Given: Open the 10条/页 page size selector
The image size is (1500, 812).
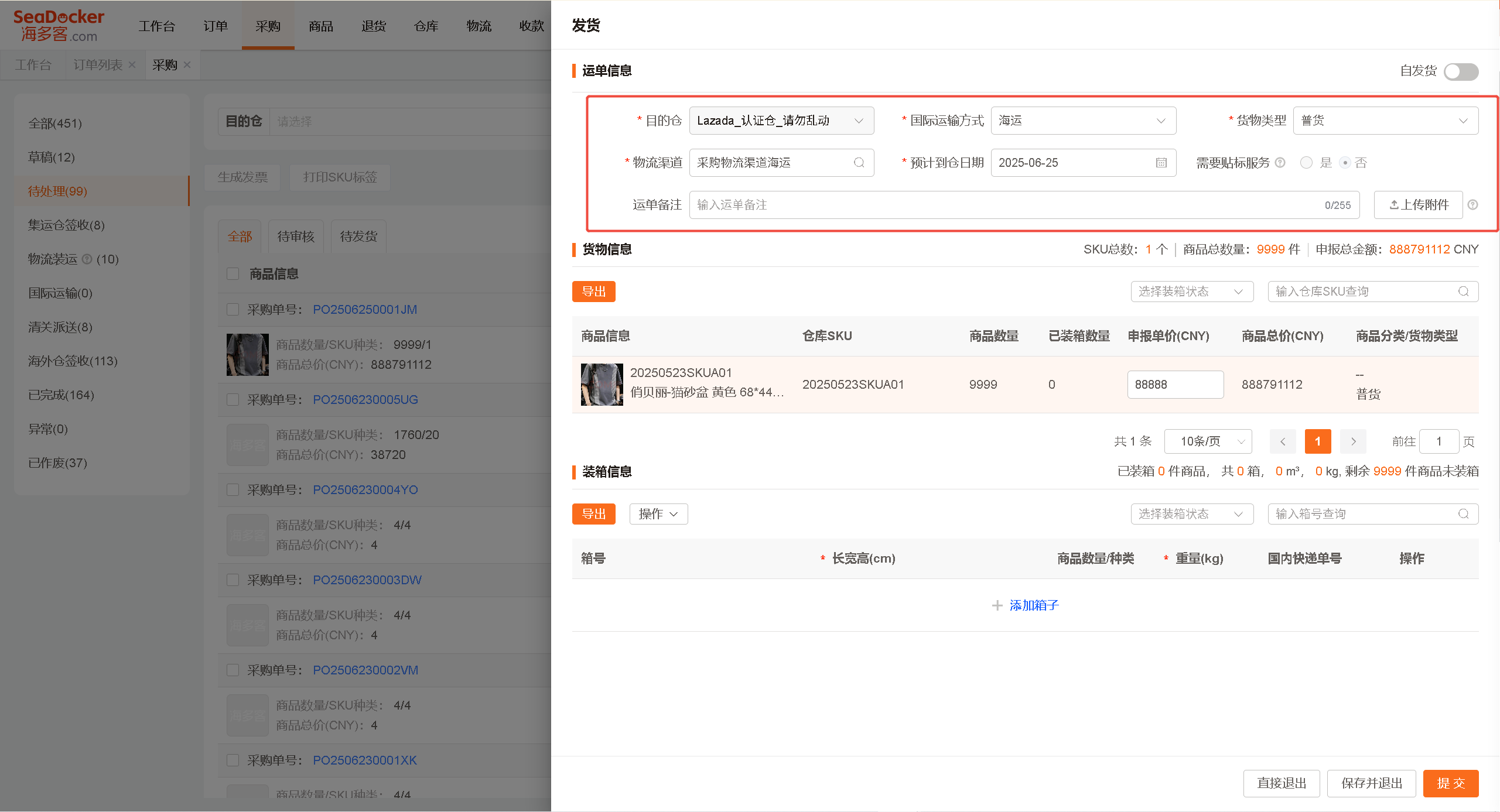Looking at the screenshot, I should (x=1208, y=441).
